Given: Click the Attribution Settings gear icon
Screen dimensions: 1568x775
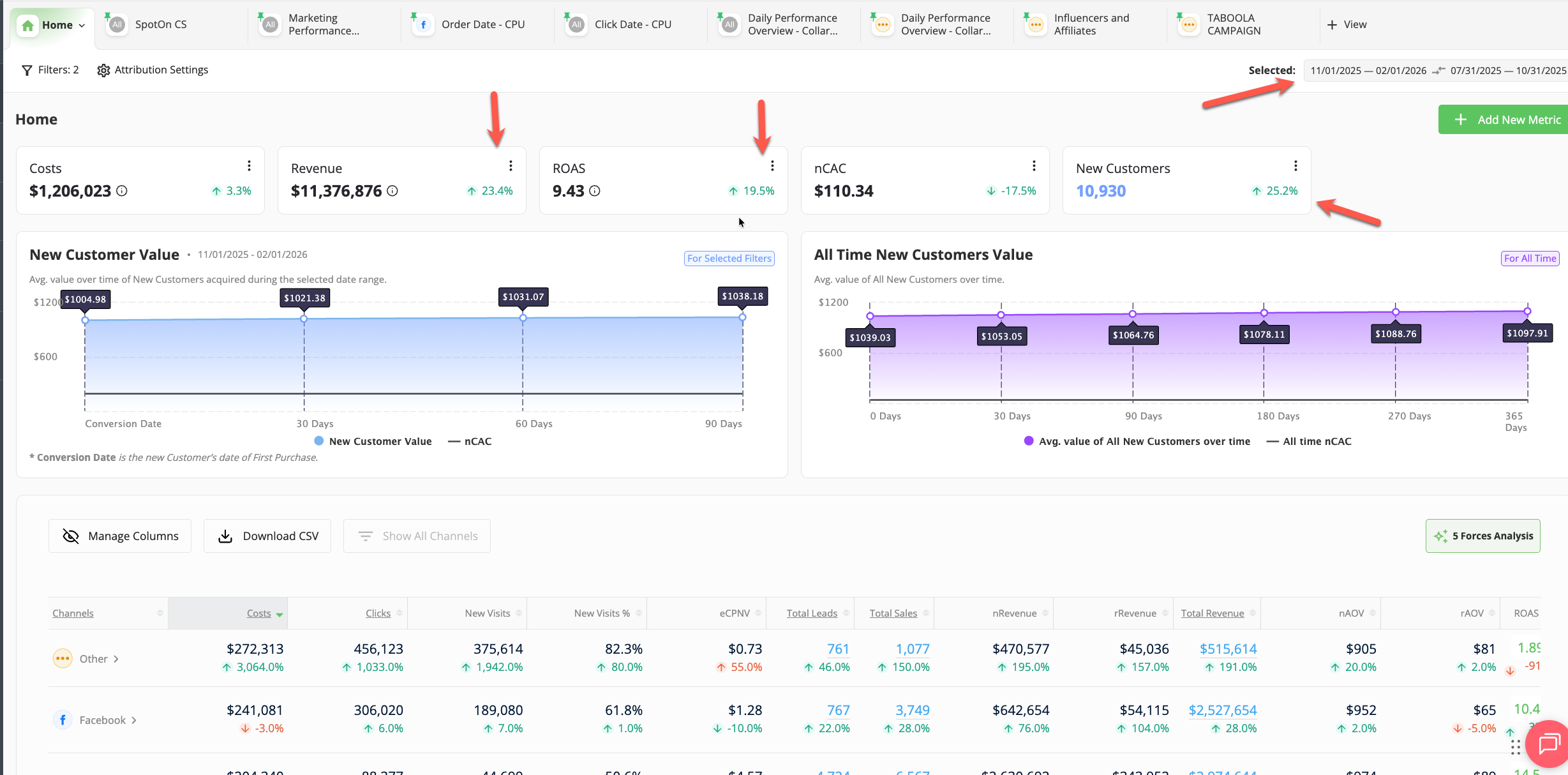Looking at the screenshot, I should [103, 70].
